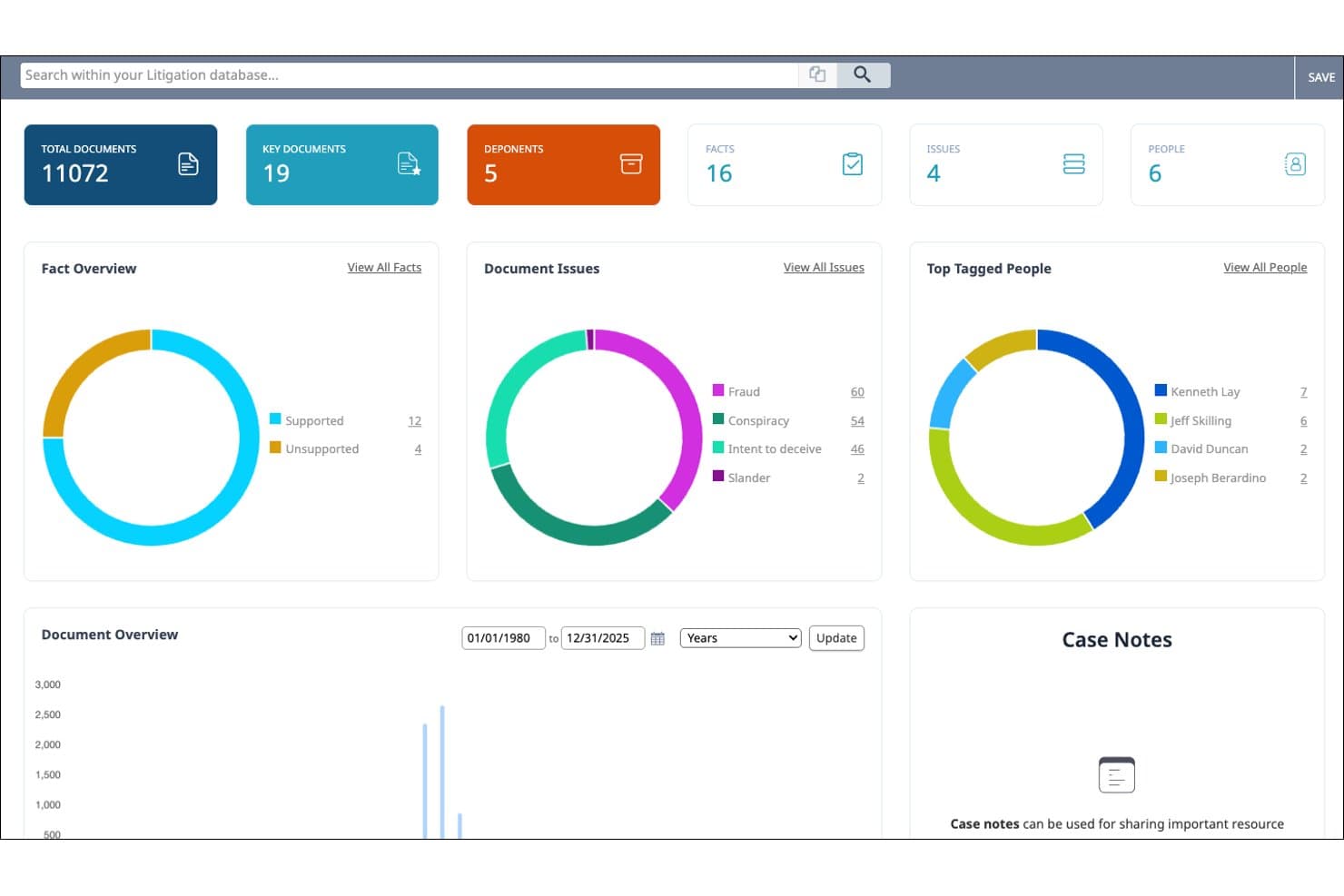1344x896 pixels.
Task: Click the copy icon in search bar
Action: pyautogui.click(x=817, y=75)
